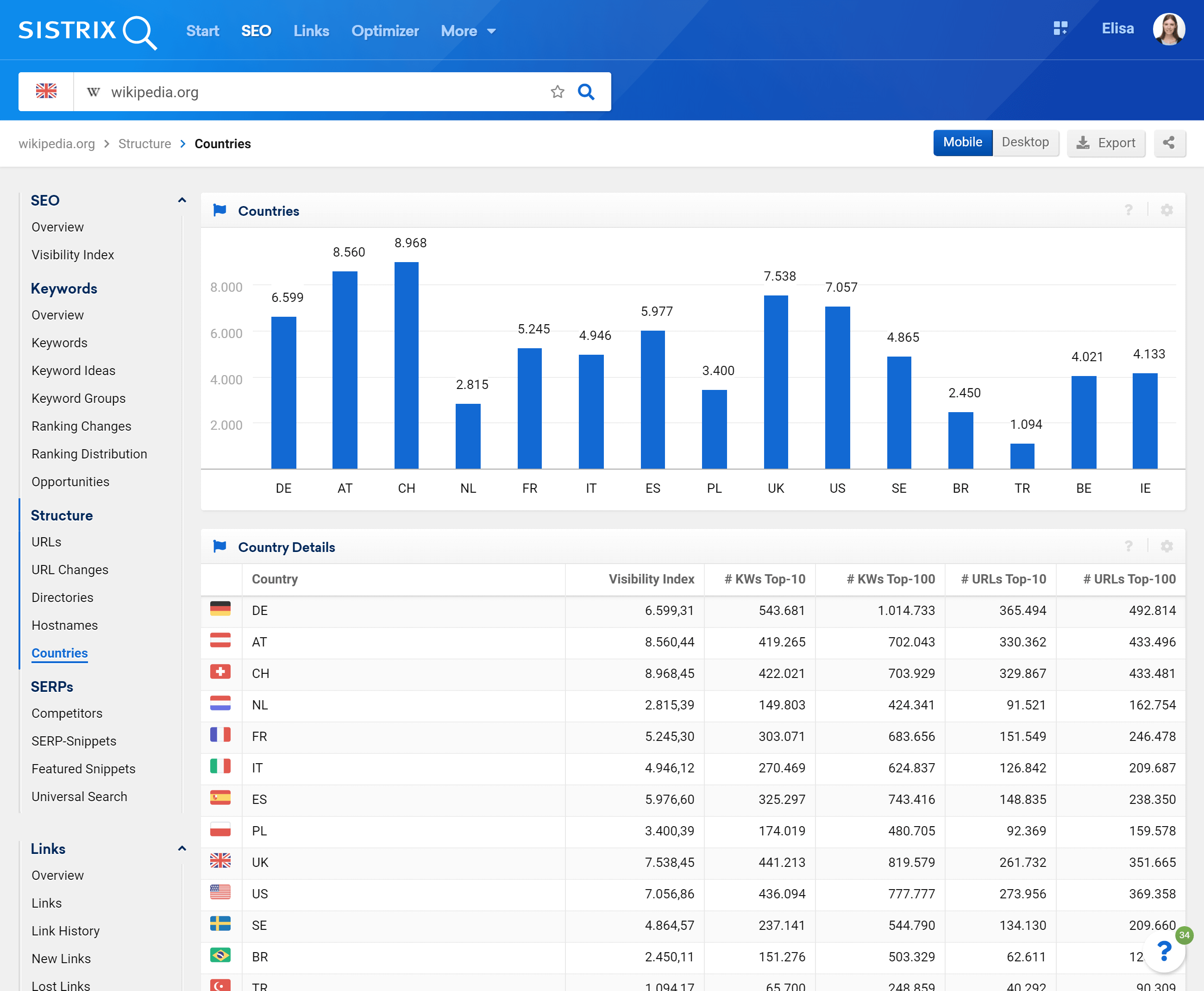
Task: Open Ranking Distribution in sidebar
Action: (x=89, y=454)
